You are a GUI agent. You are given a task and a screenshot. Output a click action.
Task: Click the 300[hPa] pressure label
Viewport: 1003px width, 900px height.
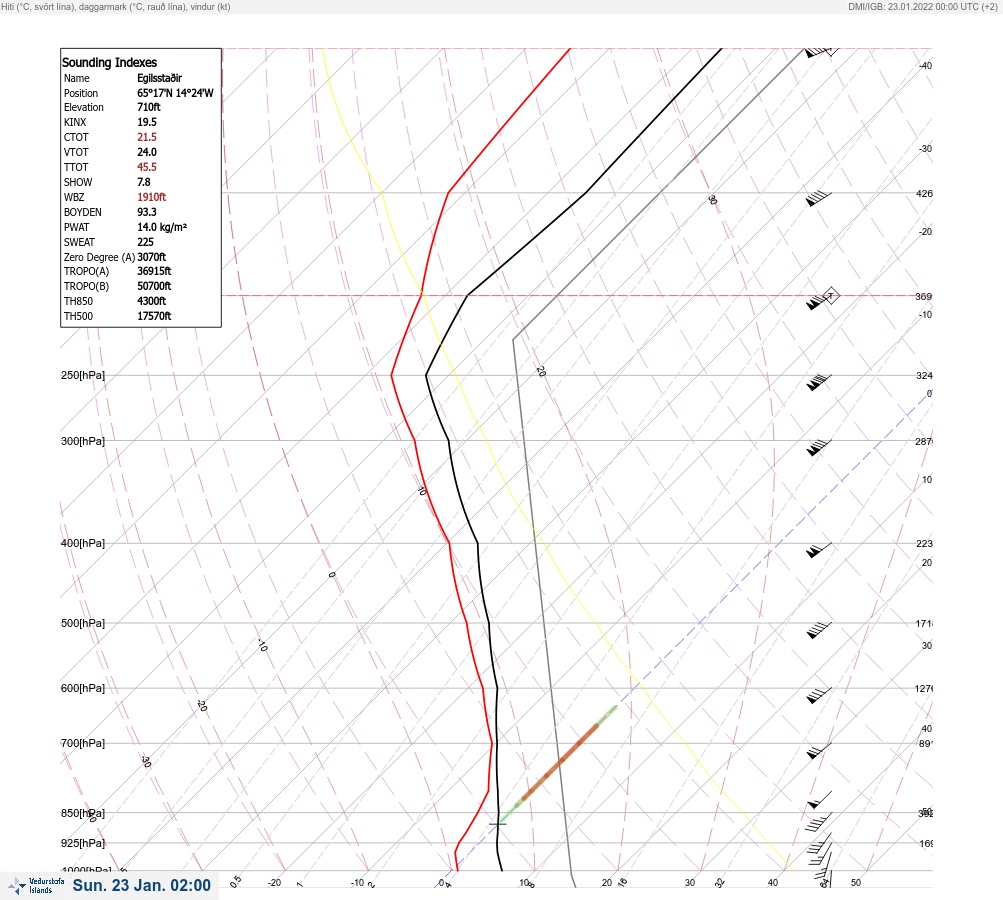pos(83,441)
